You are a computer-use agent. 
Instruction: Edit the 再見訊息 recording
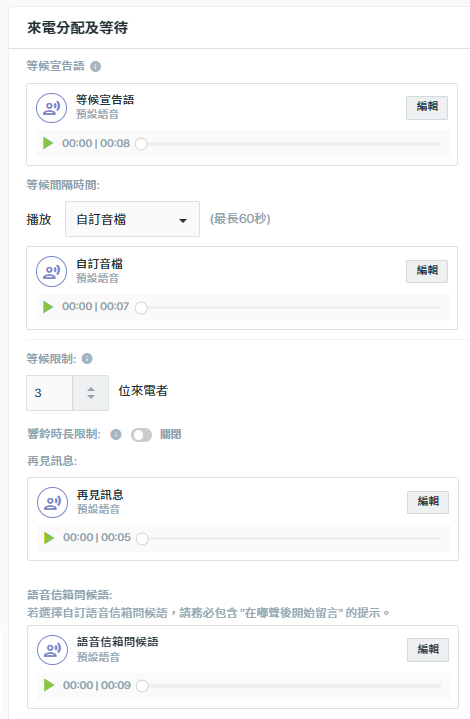tap(428, 502)
